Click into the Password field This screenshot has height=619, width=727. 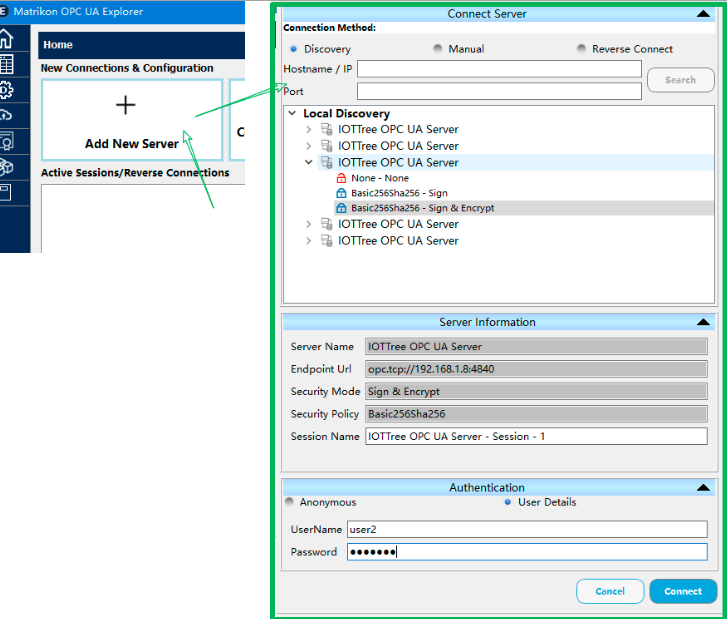[x=527, y=552]
